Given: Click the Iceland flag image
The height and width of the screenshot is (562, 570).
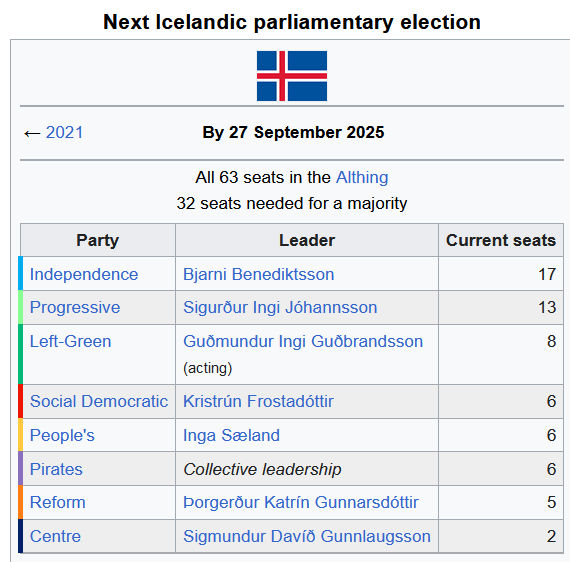Looking at the screenshot, I should [292, 76].
